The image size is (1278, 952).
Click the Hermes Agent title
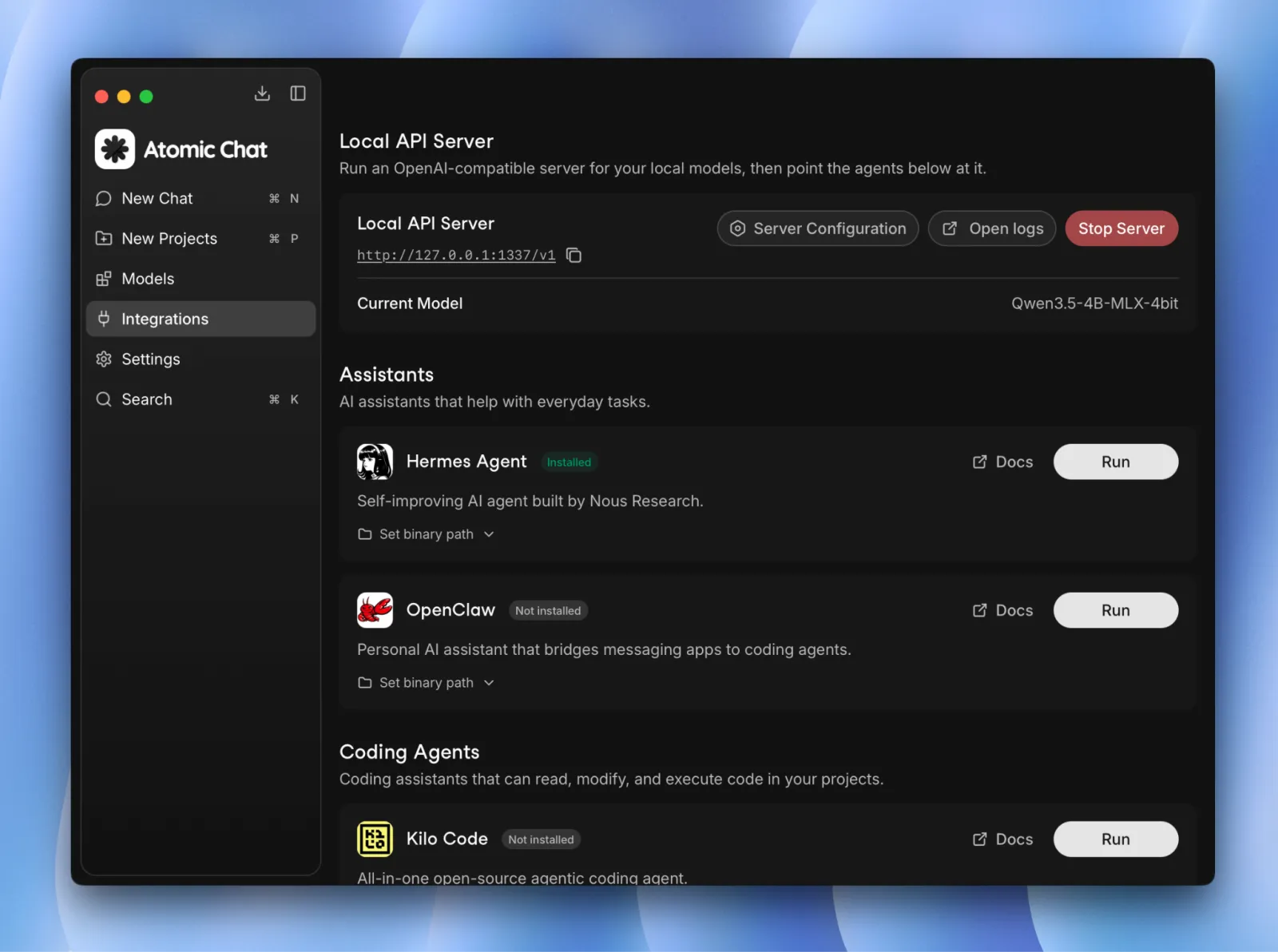click(x=466, y=462)
